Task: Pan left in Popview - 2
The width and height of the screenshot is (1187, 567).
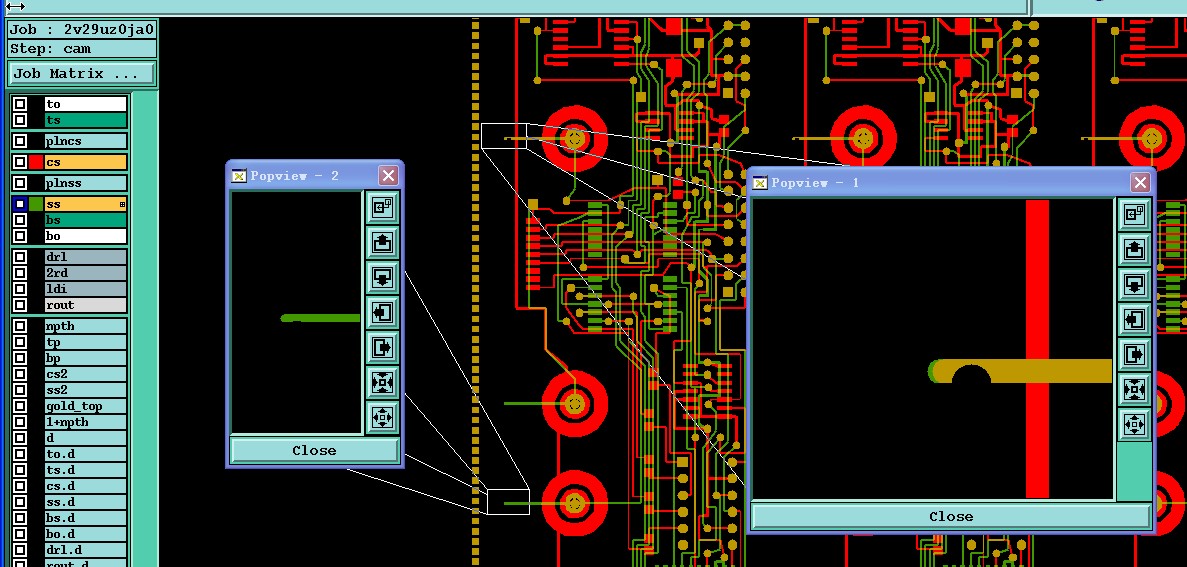Action: [382, 313]
